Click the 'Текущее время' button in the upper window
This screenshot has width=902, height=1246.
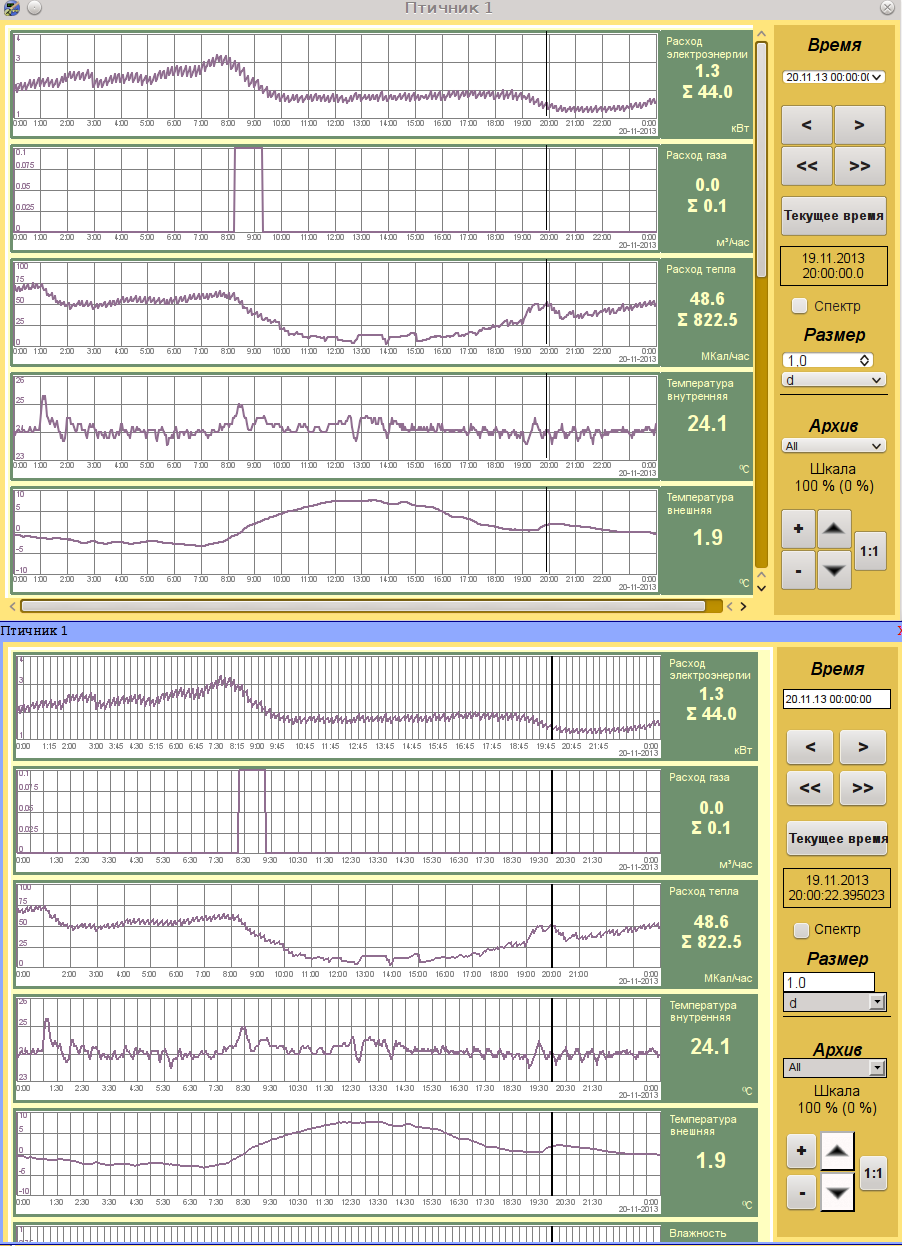833,215
